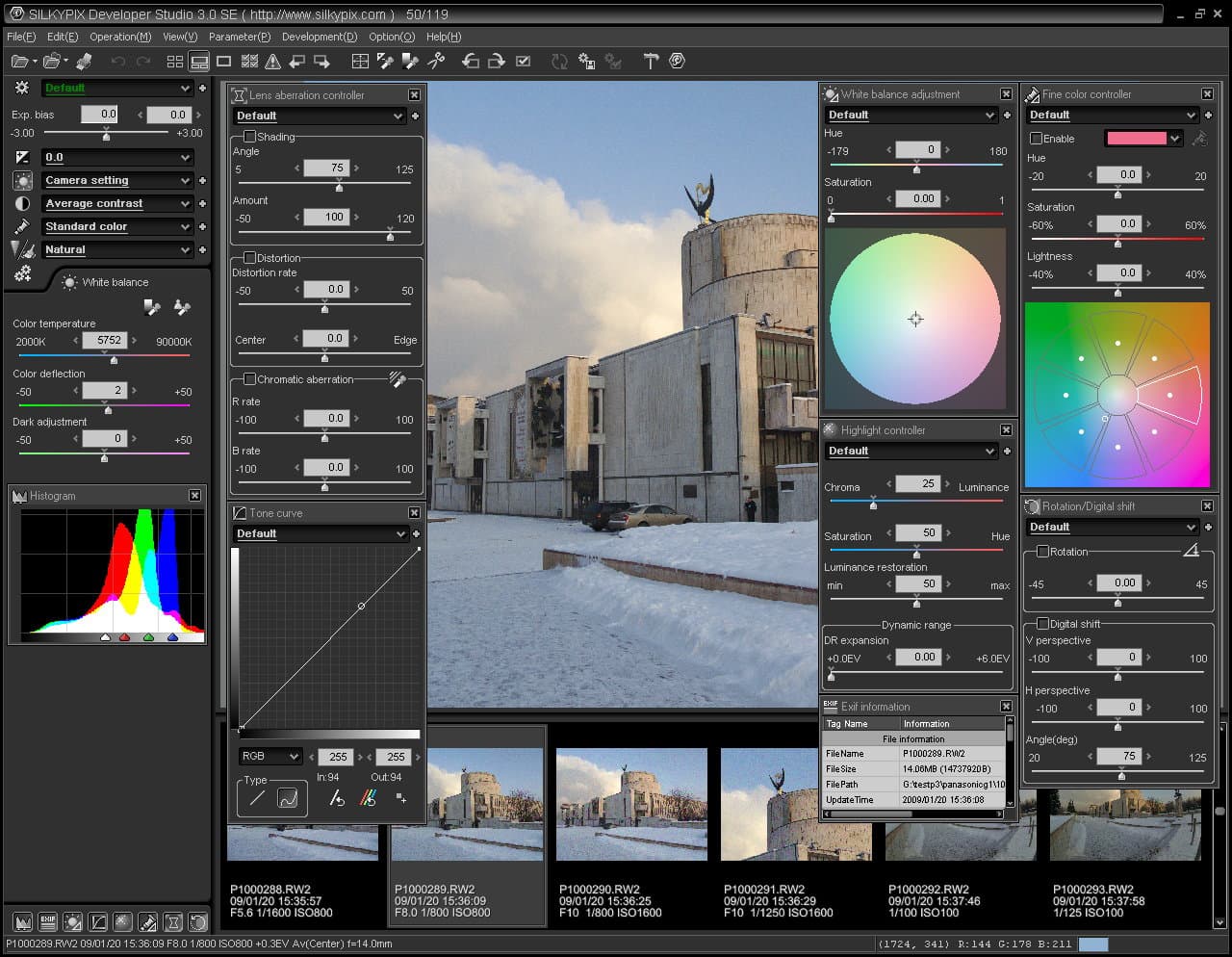Enable the Shading checkbox
The width and height of the screenshot is (1232, 957).
point(249,137)
